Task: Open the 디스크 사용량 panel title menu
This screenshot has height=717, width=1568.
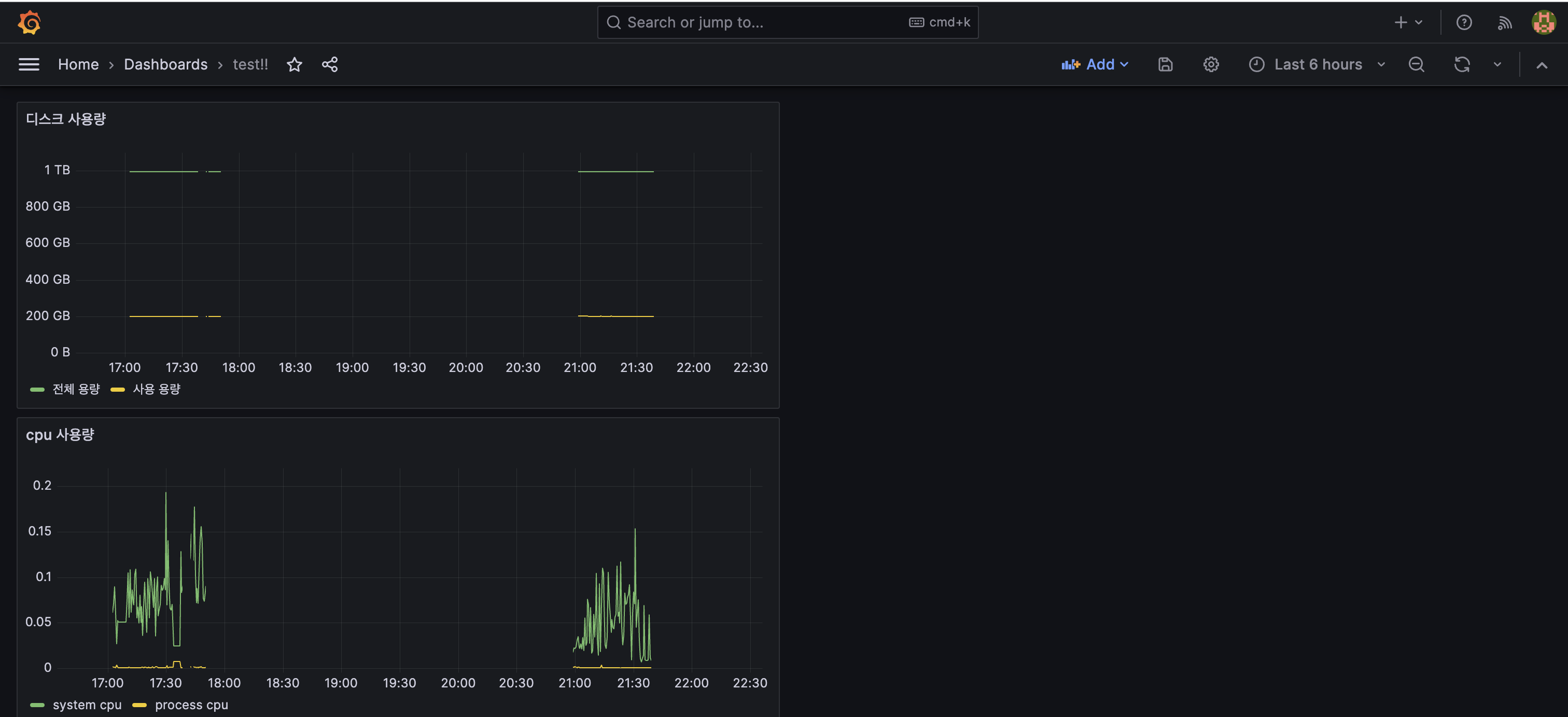Action: click(66, 119)
